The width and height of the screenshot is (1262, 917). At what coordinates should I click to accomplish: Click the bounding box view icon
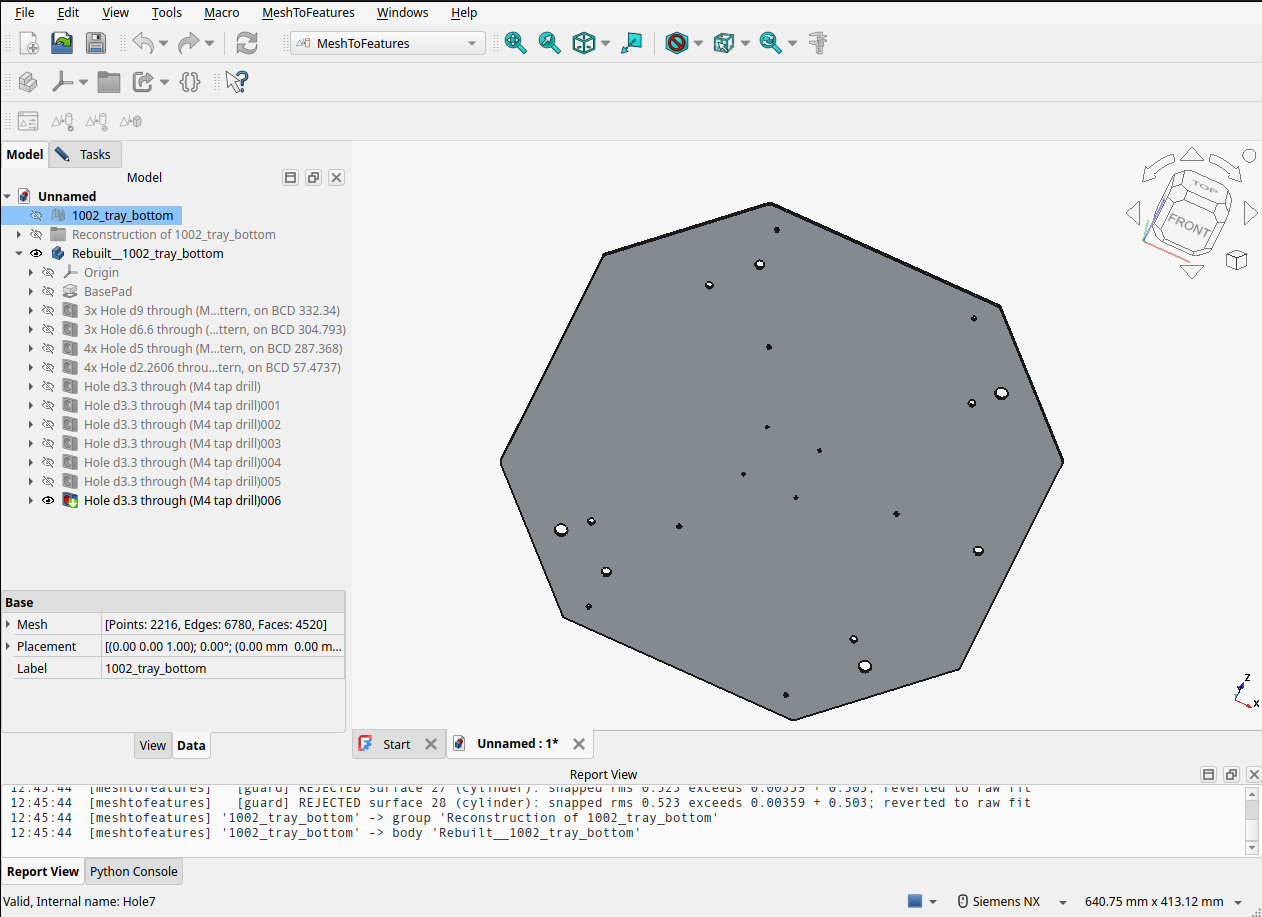(x=724, y=43)
